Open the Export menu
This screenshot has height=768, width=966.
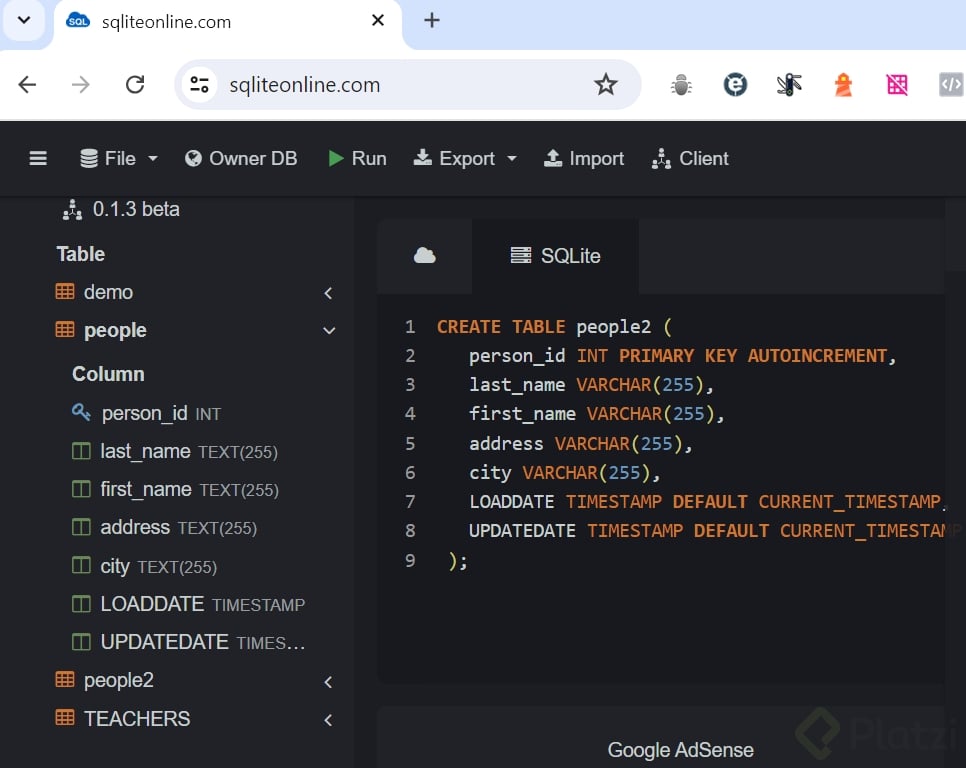tap(465, 159)
